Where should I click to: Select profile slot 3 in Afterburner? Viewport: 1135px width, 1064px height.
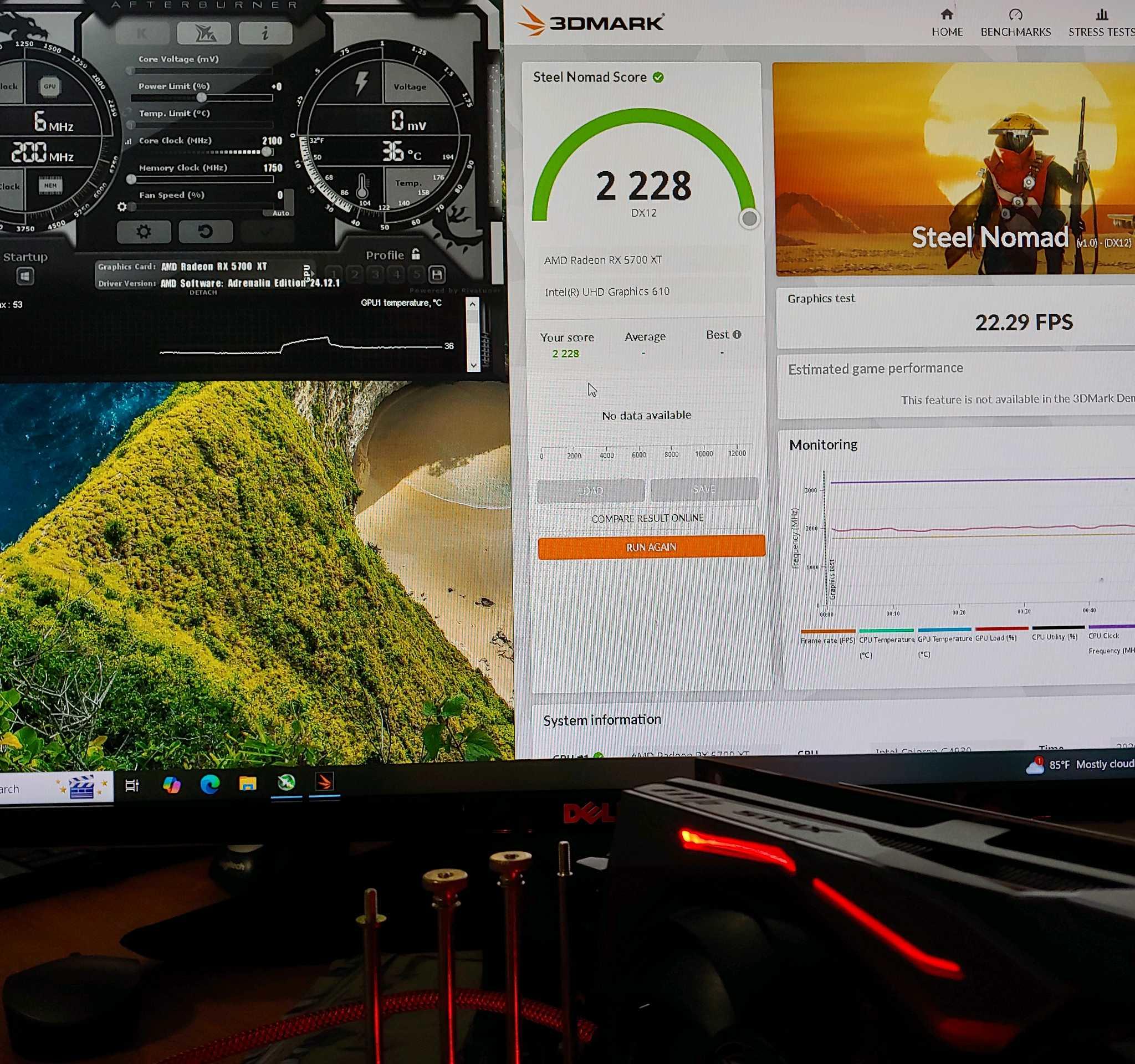375,274
